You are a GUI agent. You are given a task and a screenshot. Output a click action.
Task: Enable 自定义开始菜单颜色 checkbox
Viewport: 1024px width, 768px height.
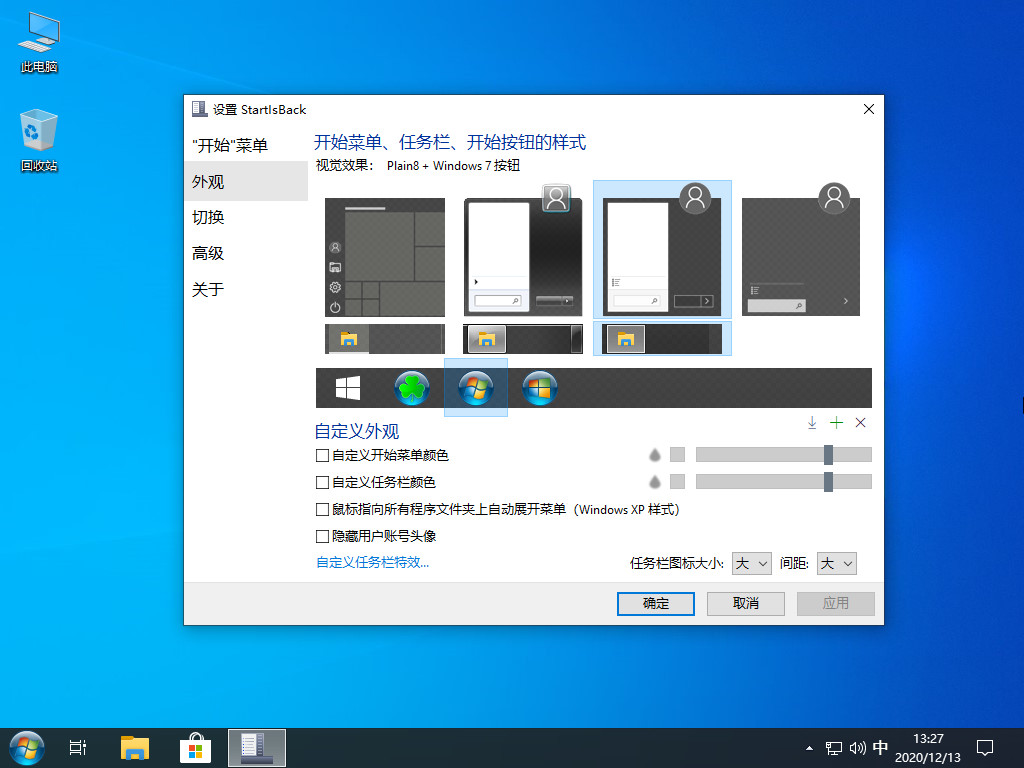pyautogui.click(x=322, y=456)
